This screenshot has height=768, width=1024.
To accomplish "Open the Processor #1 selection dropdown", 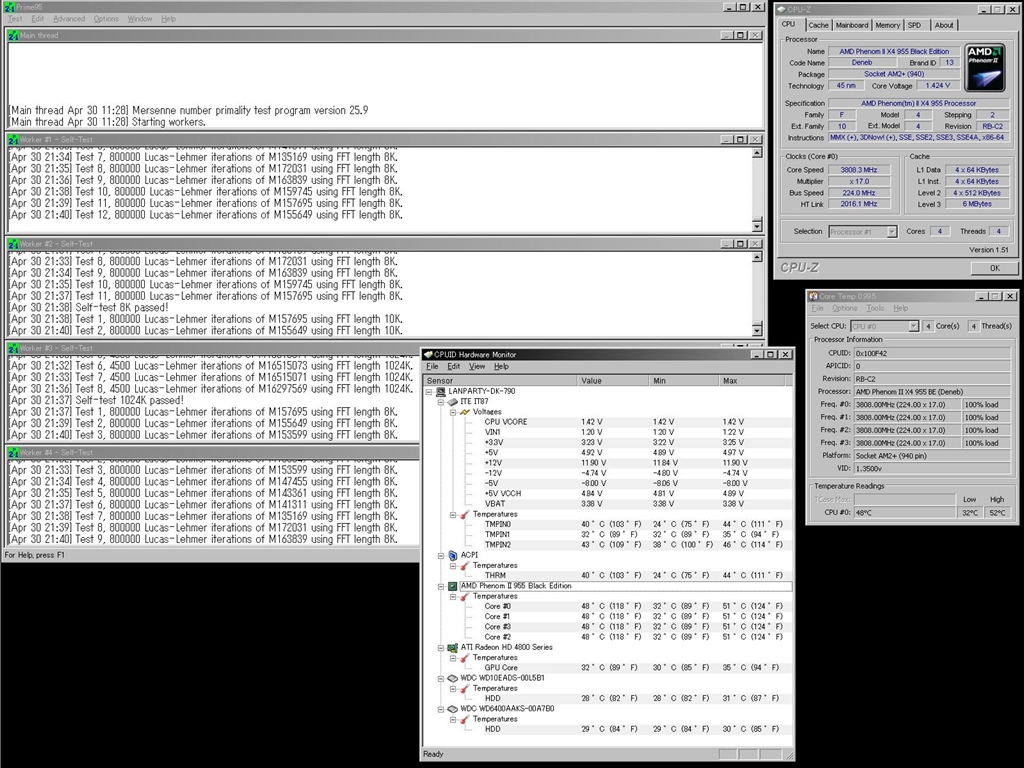I will (891, 231).
